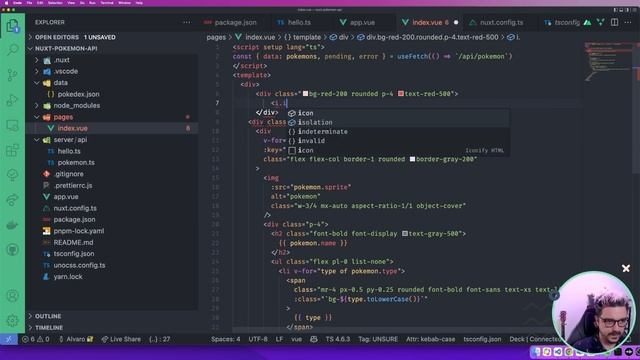Click the remote window indicator in status bar
The height and width of the screenshot is (360, 640).
coord(9,339)
